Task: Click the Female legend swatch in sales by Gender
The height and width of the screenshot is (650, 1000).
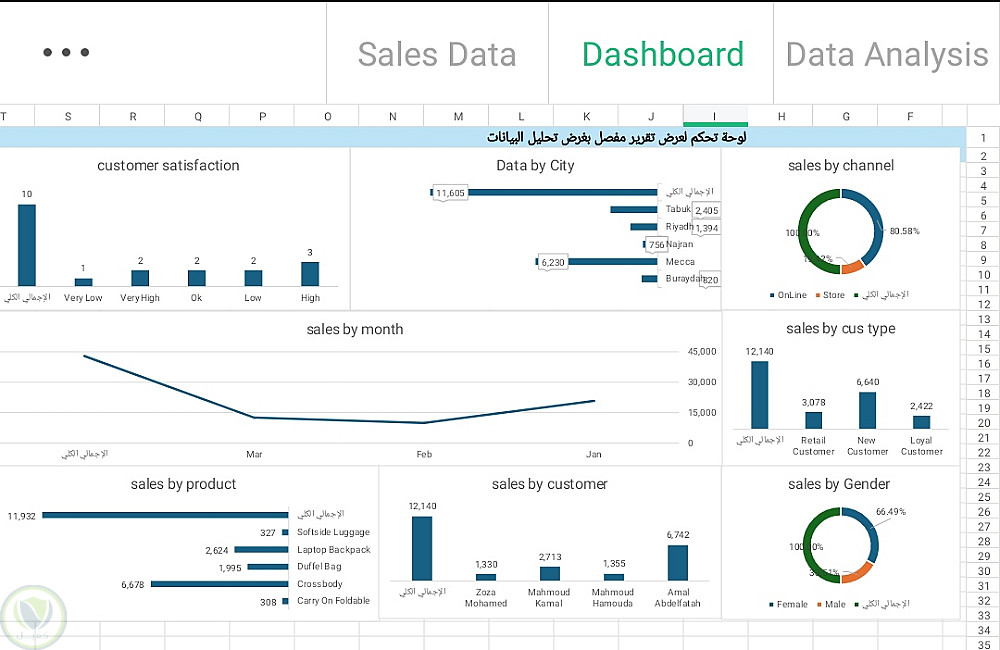Action: point(773,605)
